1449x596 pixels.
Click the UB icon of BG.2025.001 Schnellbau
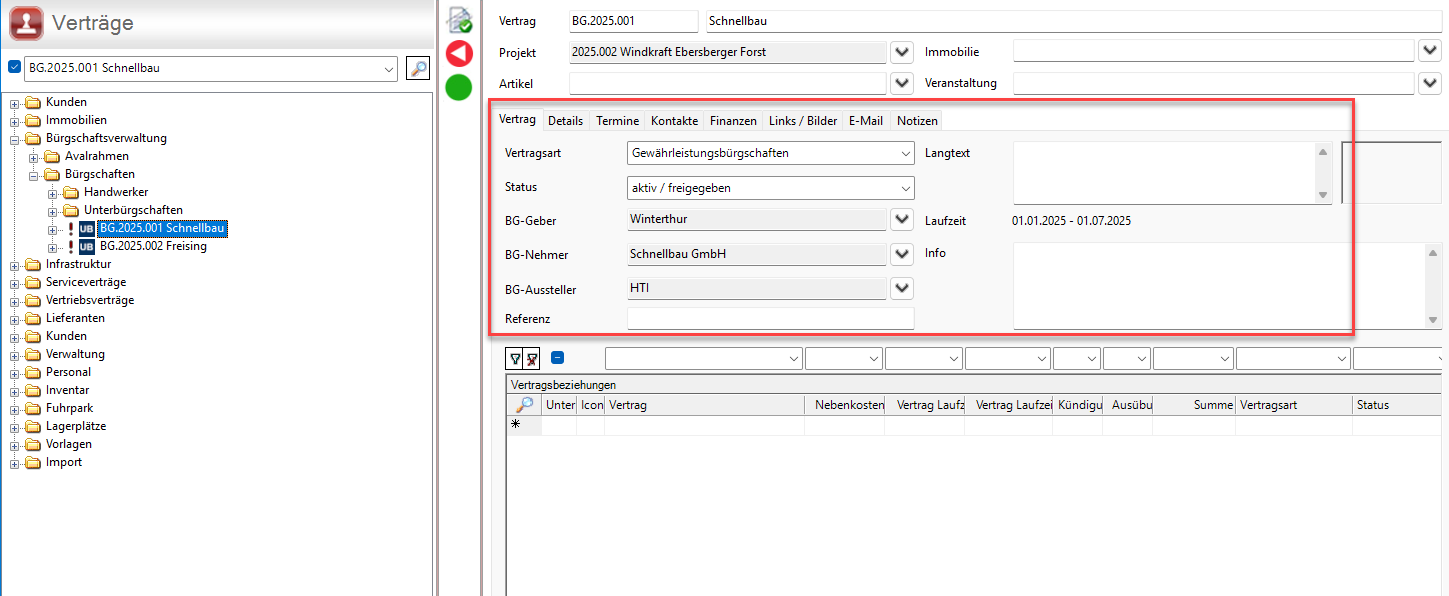(87, 229)
